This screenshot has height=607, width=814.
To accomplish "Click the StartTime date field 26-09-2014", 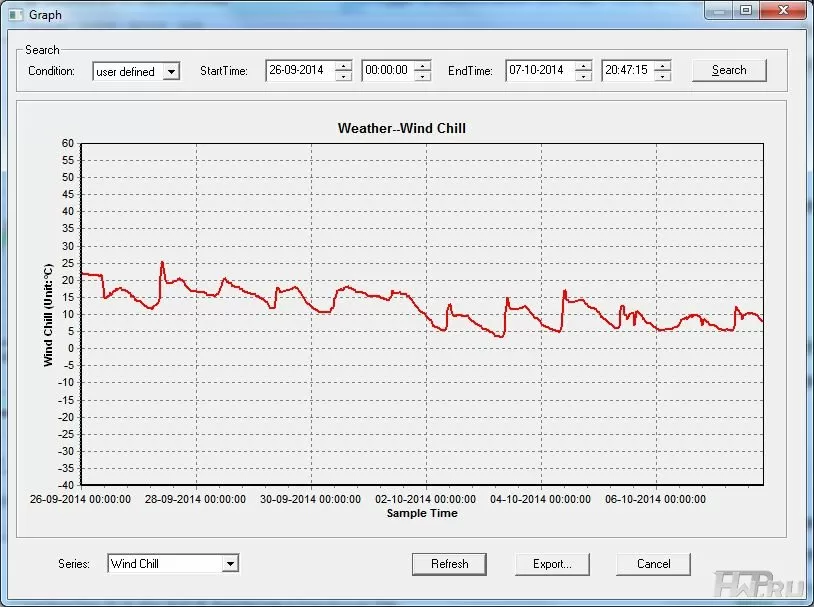I will (x=300, y=70).
